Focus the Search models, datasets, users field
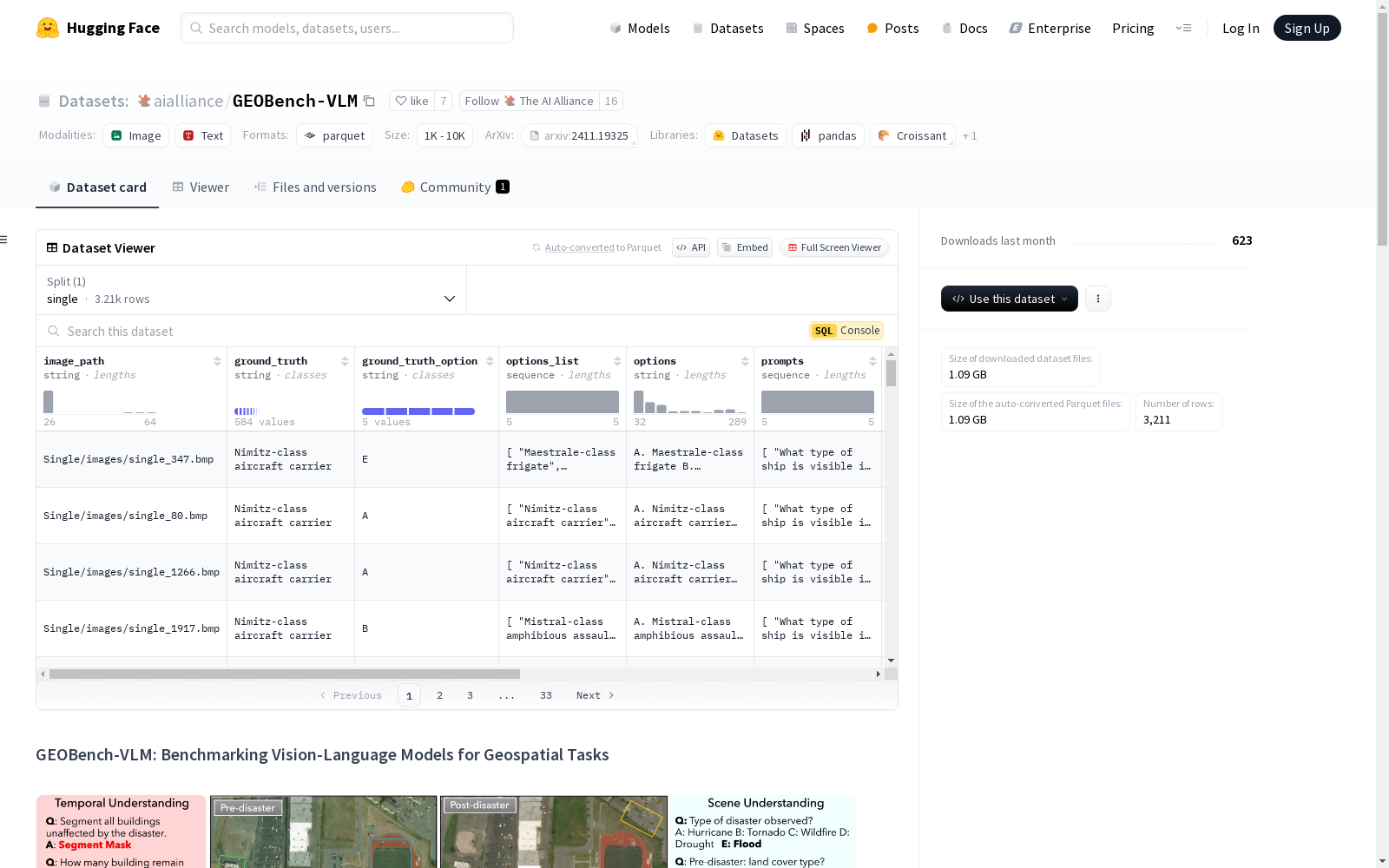 (347, 28)
